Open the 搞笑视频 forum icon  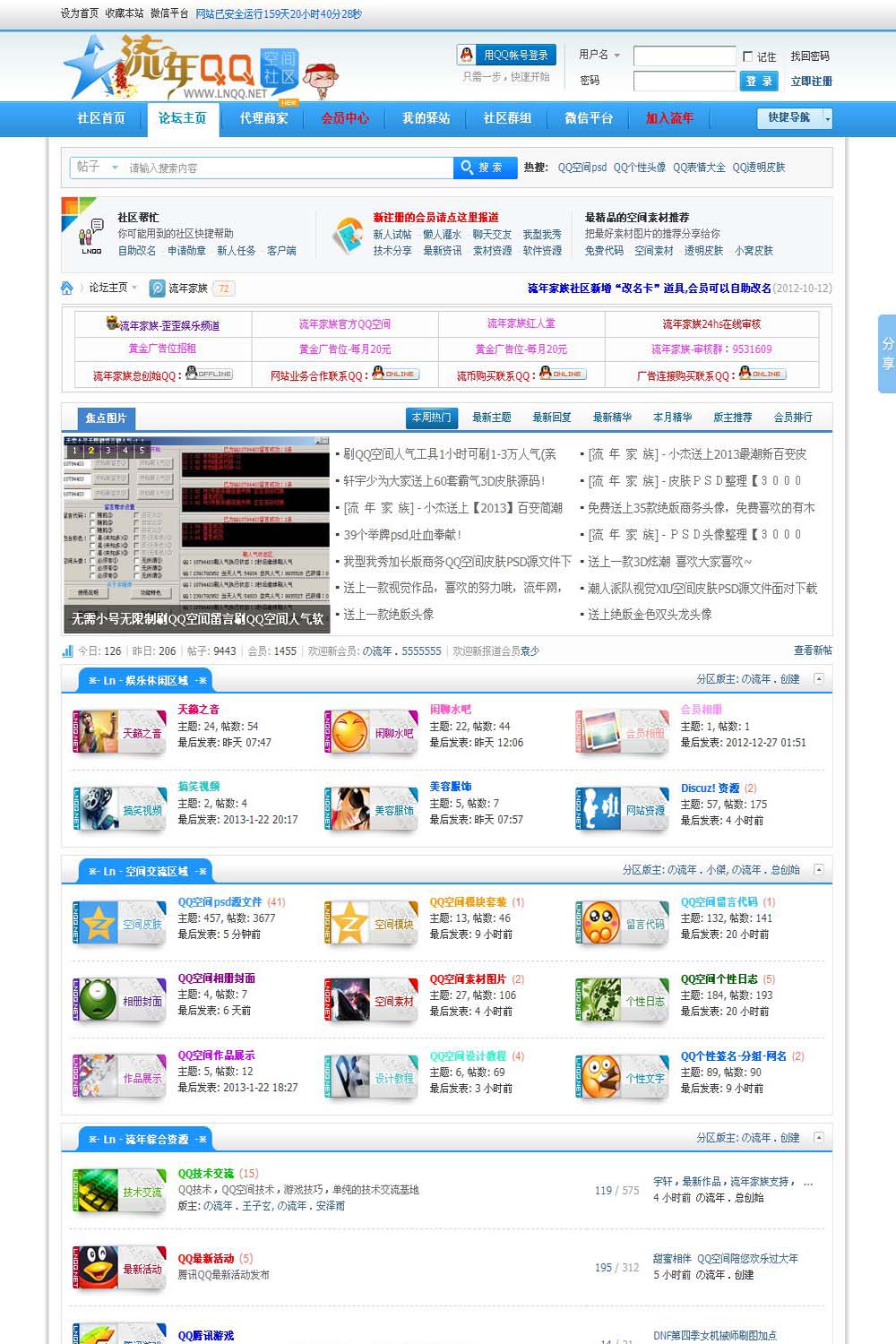point(119,809)
